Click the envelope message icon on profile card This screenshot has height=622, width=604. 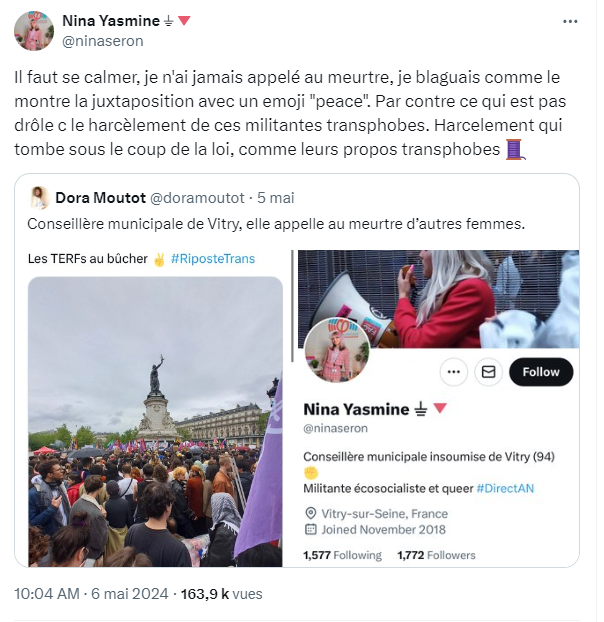(488, 372)
